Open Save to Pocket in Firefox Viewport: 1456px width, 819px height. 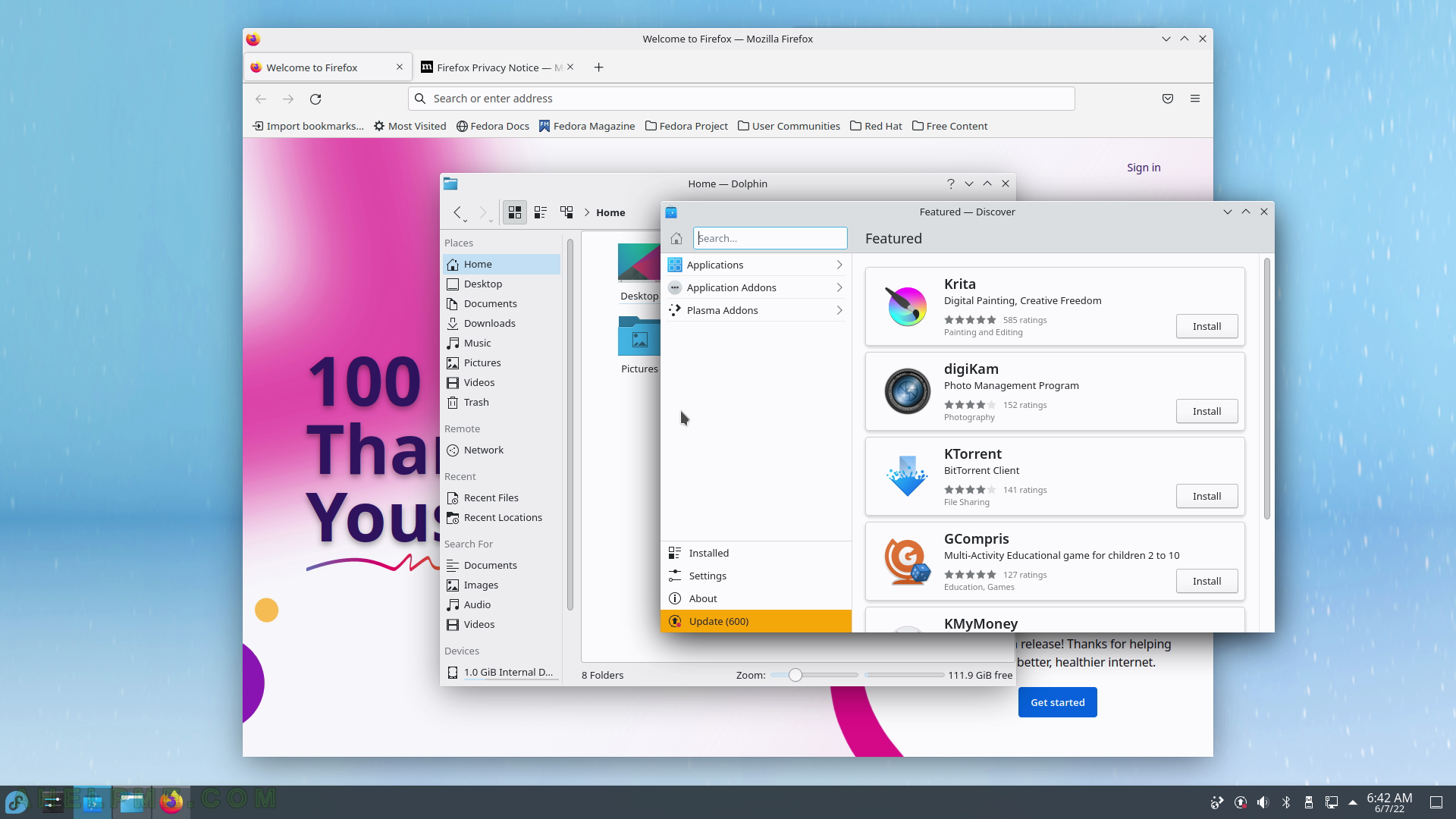pos(1168,99)
